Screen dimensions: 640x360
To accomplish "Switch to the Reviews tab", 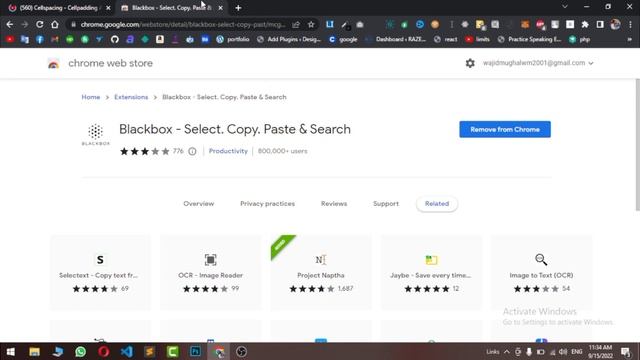I will (334, 204).
